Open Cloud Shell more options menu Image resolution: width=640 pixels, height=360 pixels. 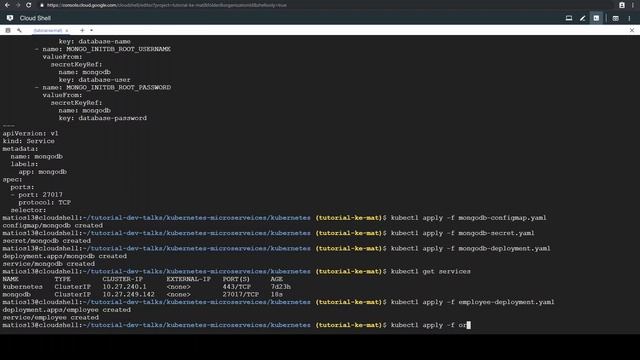(x=629, y=18)
